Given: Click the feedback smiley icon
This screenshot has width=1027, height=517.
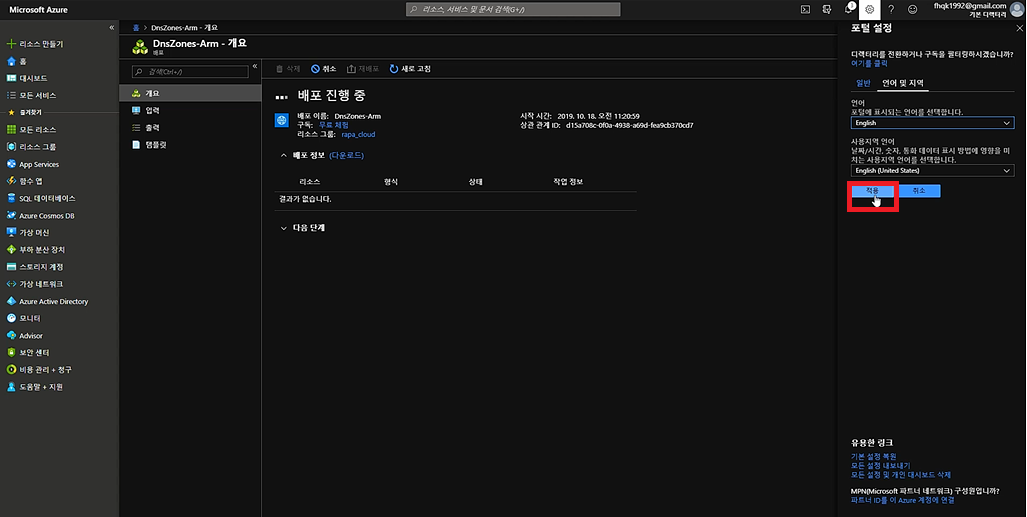Looking at the screenshot, I should point(912,9).
